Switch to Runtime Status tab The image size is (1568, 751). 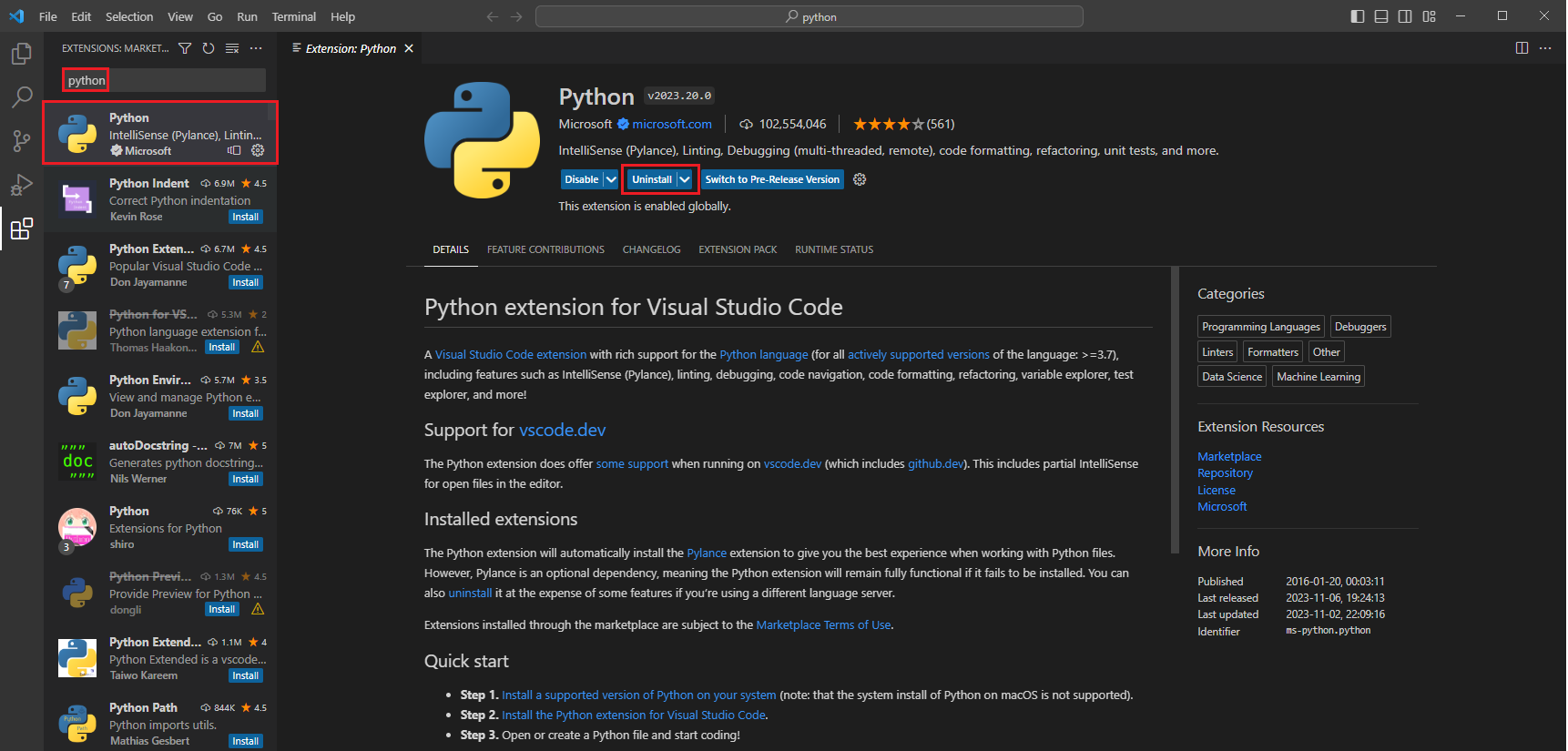coord(834,249)
